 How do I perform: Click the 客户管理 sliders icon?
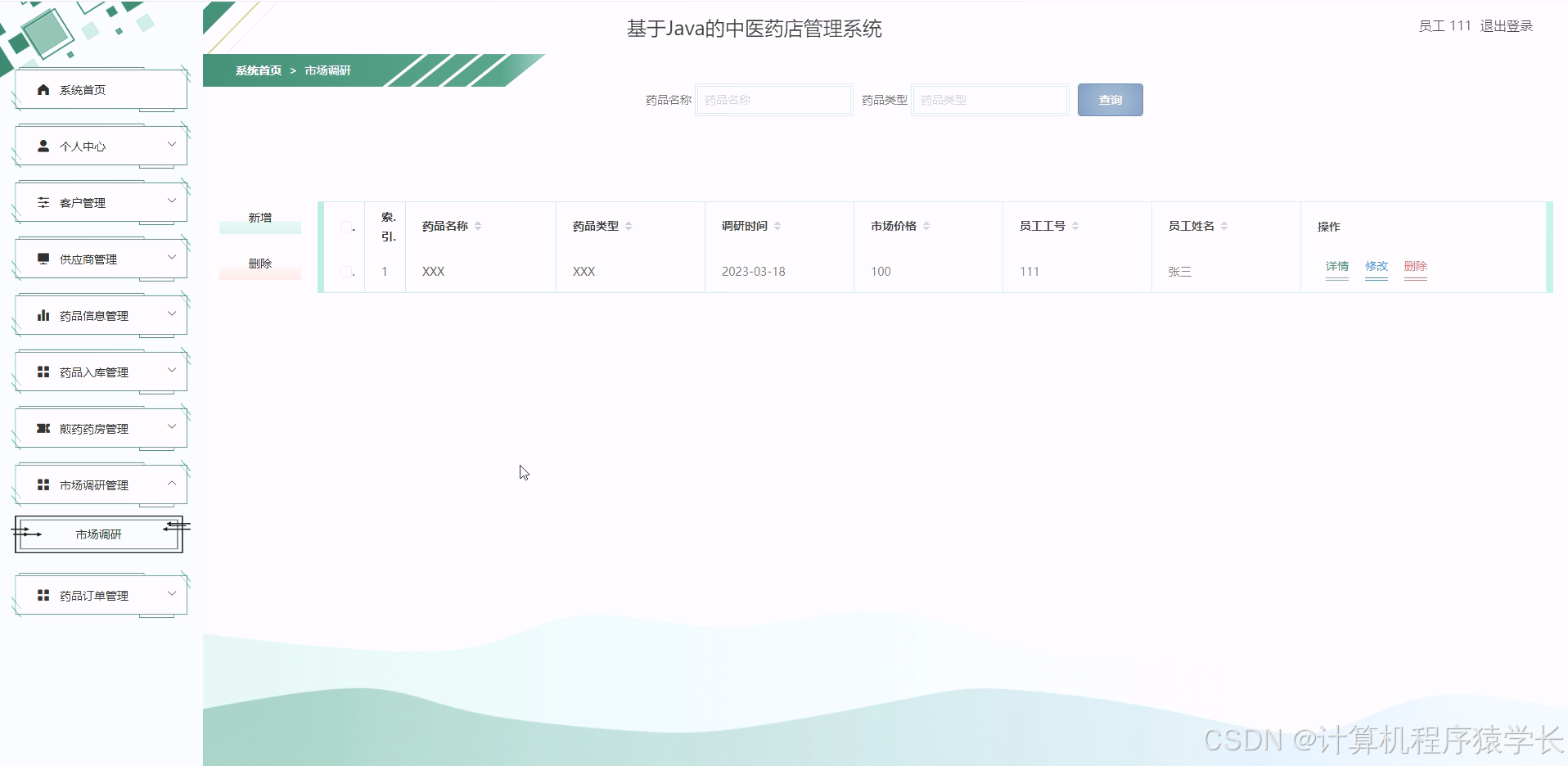point(43,201)
